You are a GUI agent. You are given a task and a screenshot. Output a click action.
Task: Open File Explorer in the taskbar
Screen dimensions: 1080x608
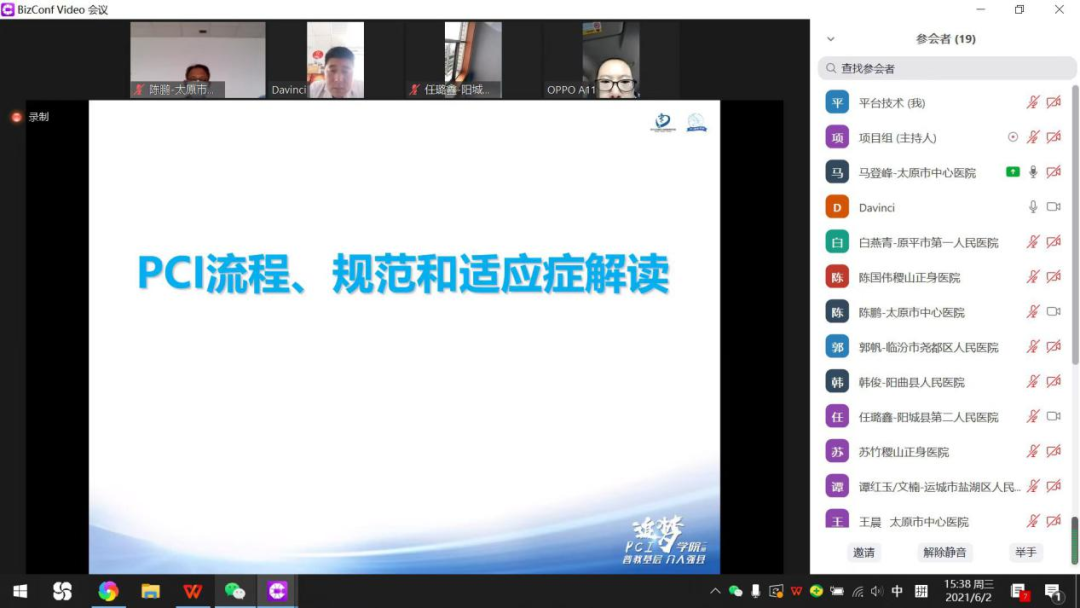[150, 591]
